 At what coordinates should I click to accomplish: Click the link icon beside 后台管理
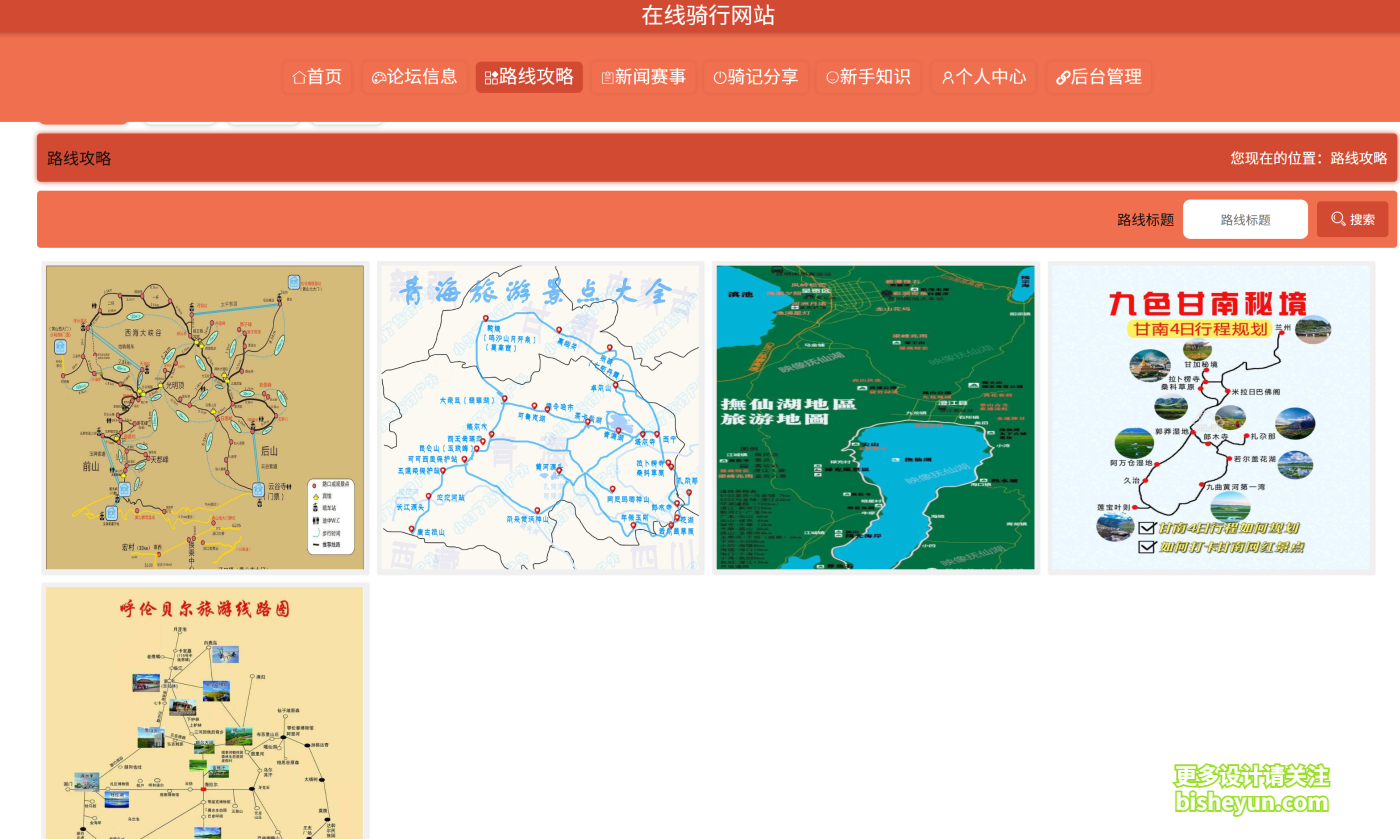(1062, 76)
